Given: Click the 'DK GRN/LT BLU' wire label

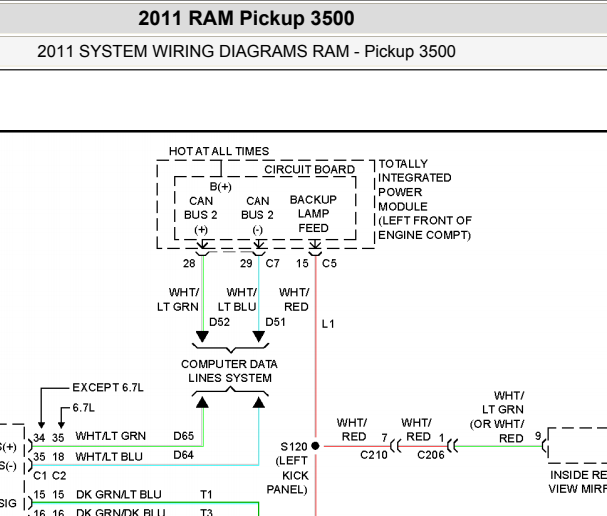Looking at the screenshot, I should [x=118, y=495].
